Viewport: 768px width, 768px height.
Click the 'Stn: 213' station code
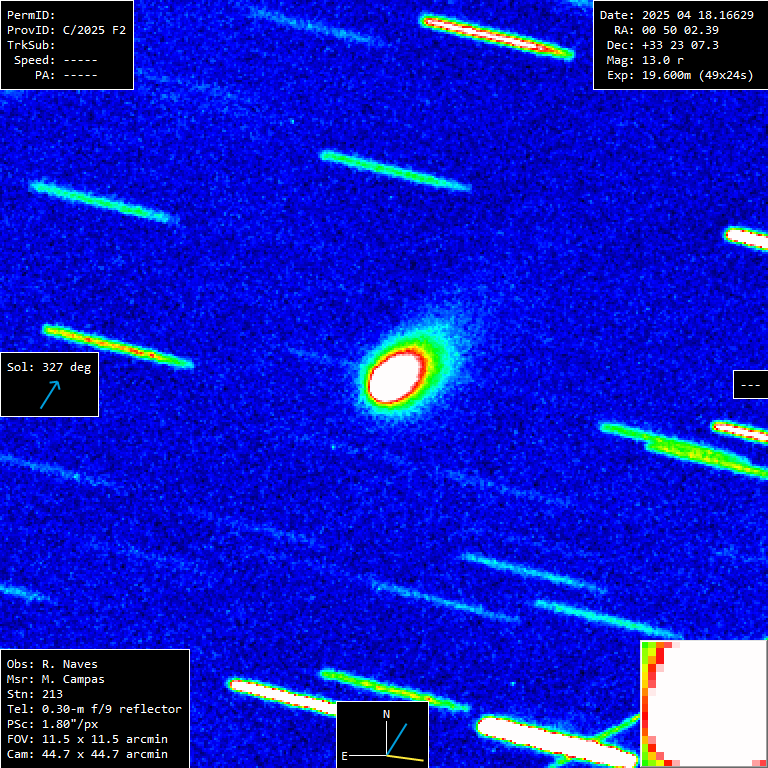(35, 694)
